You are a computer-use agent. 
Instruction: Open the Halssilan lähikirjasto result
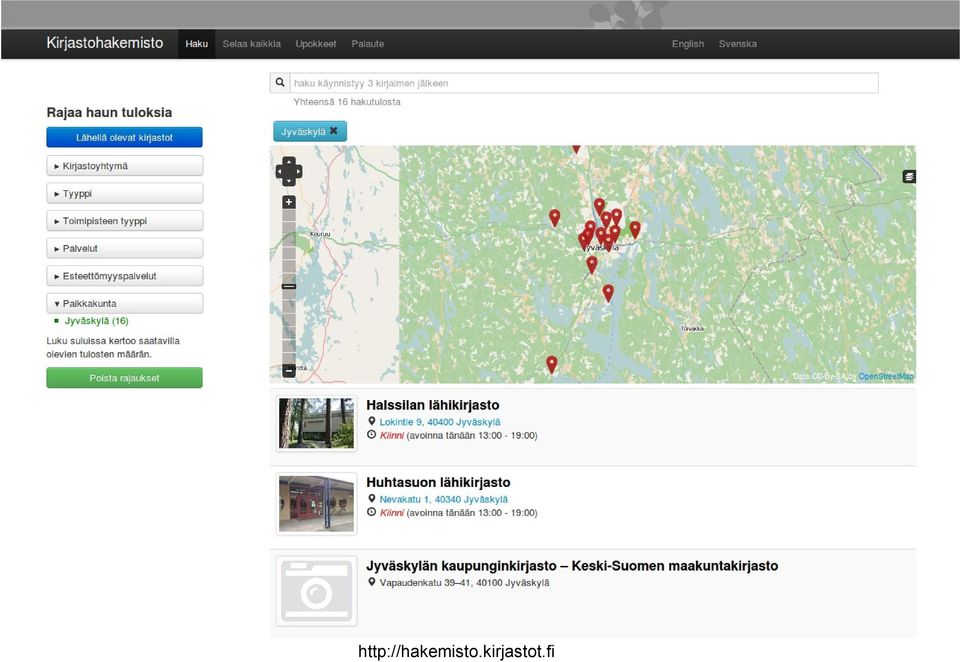433,405
